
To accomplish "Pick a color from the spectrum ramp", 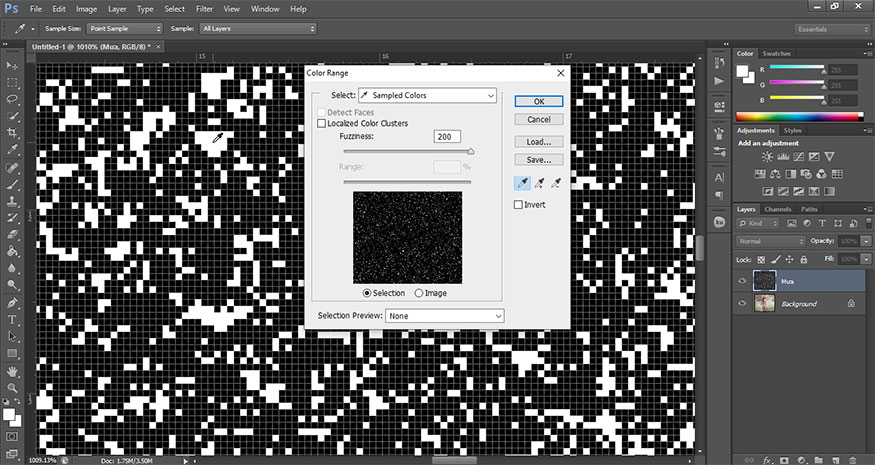I will point(800,117).
